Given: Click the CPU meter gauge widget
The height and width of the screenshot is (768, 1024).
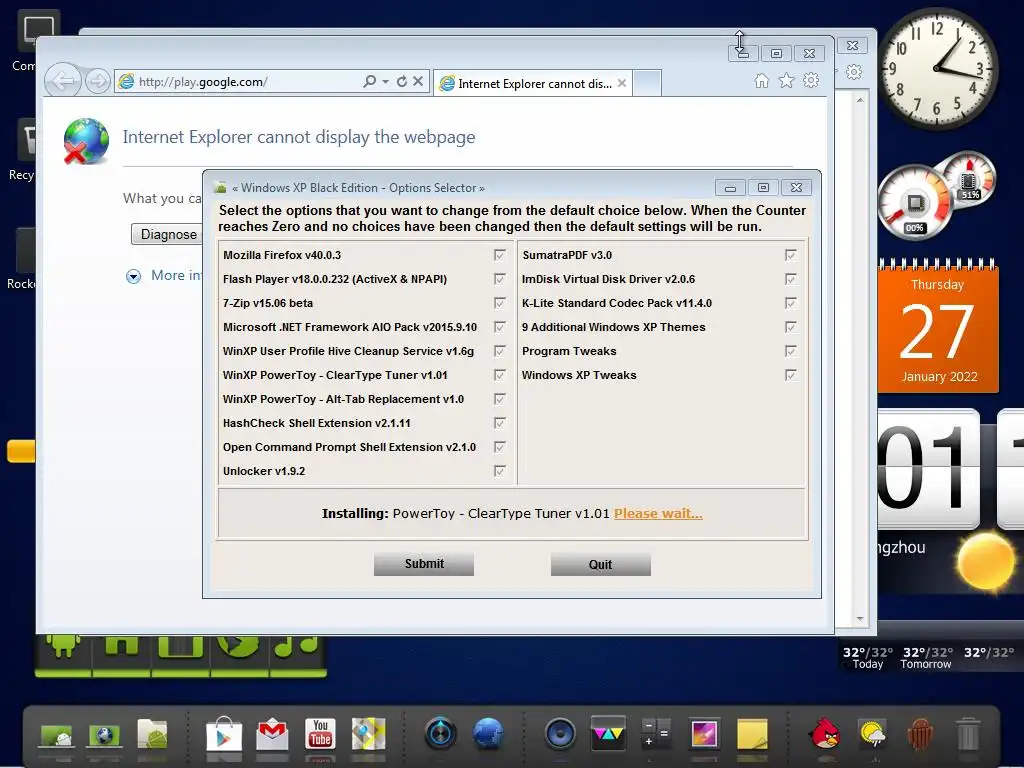Looking at the screenshot, I should click(914, 202).
